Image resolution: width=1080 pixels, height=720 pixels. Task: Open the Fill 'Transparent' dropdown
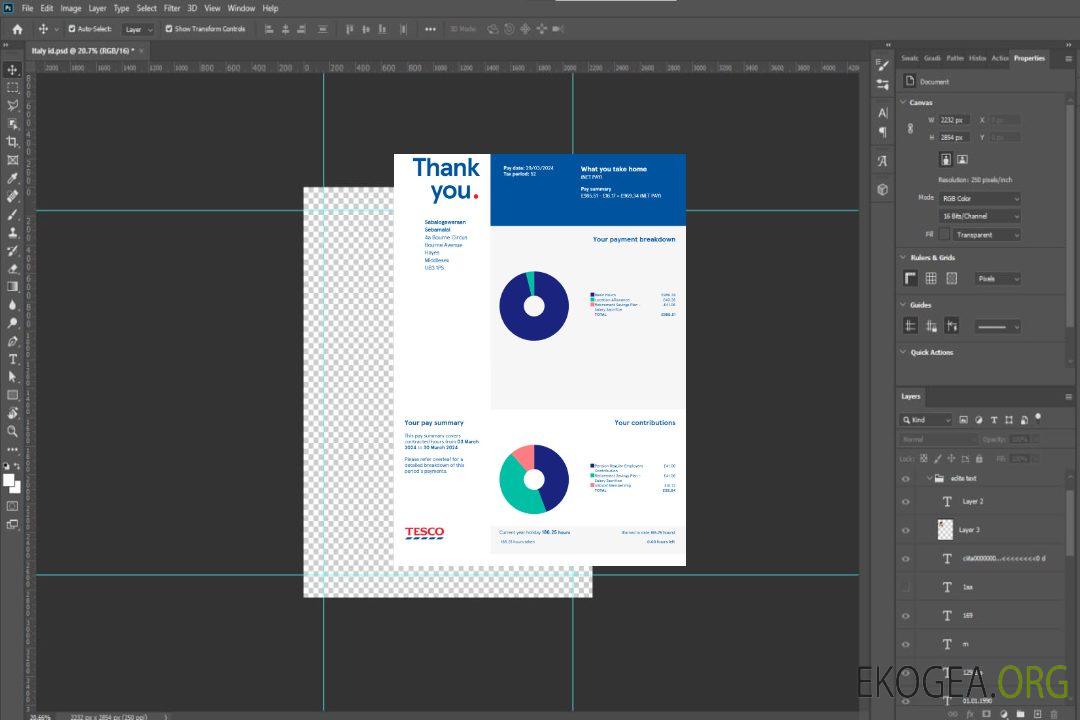point(987,235)
